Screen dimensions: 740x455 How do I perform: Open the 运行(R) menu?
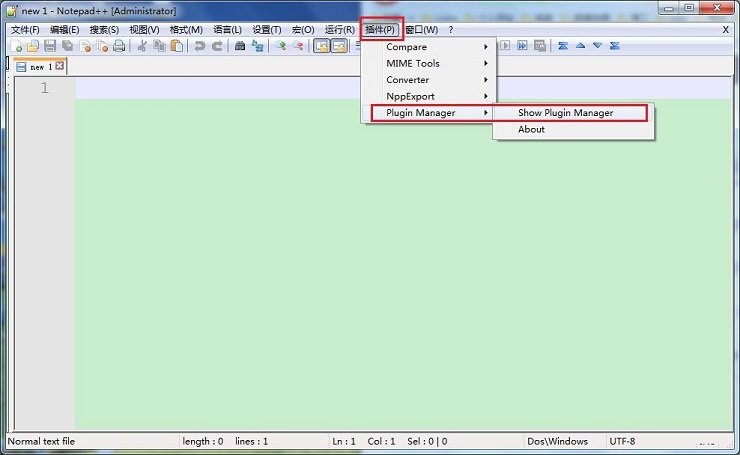pyautogui.click(x=340, y=30)
